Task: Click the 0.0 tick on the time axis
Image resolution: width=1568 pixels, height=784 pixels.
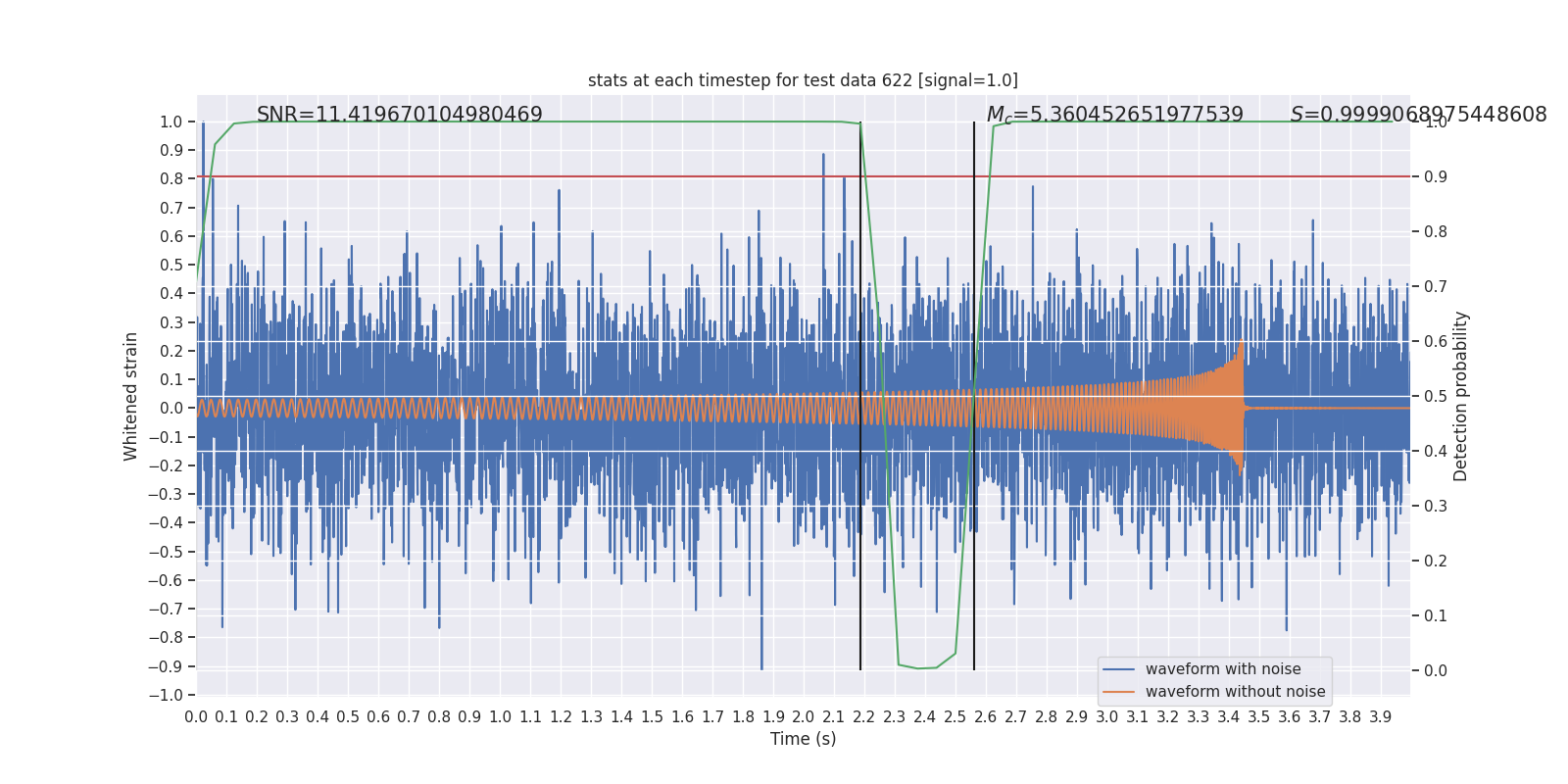Action: click(x=196, y=717)
